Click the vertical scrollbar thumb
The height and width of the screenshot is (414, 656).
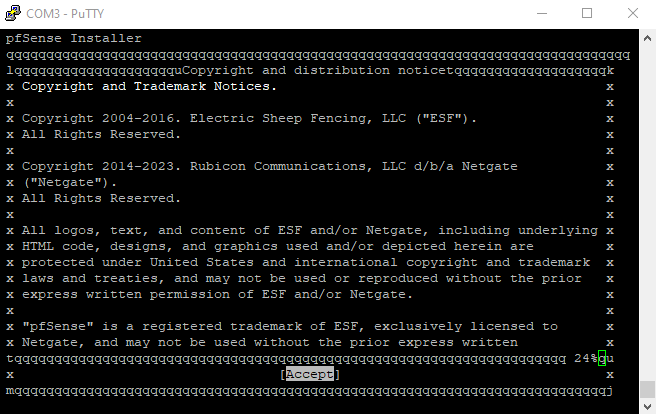[647, 390]
